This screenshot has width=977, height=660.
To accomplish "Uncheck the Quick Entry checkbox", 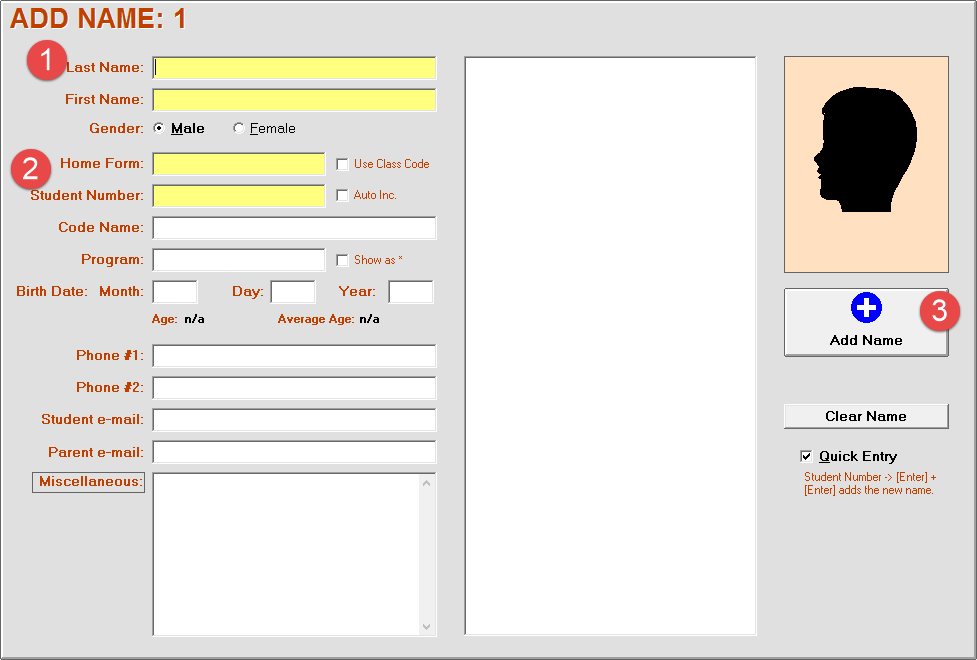I will (x=806, y=456).
